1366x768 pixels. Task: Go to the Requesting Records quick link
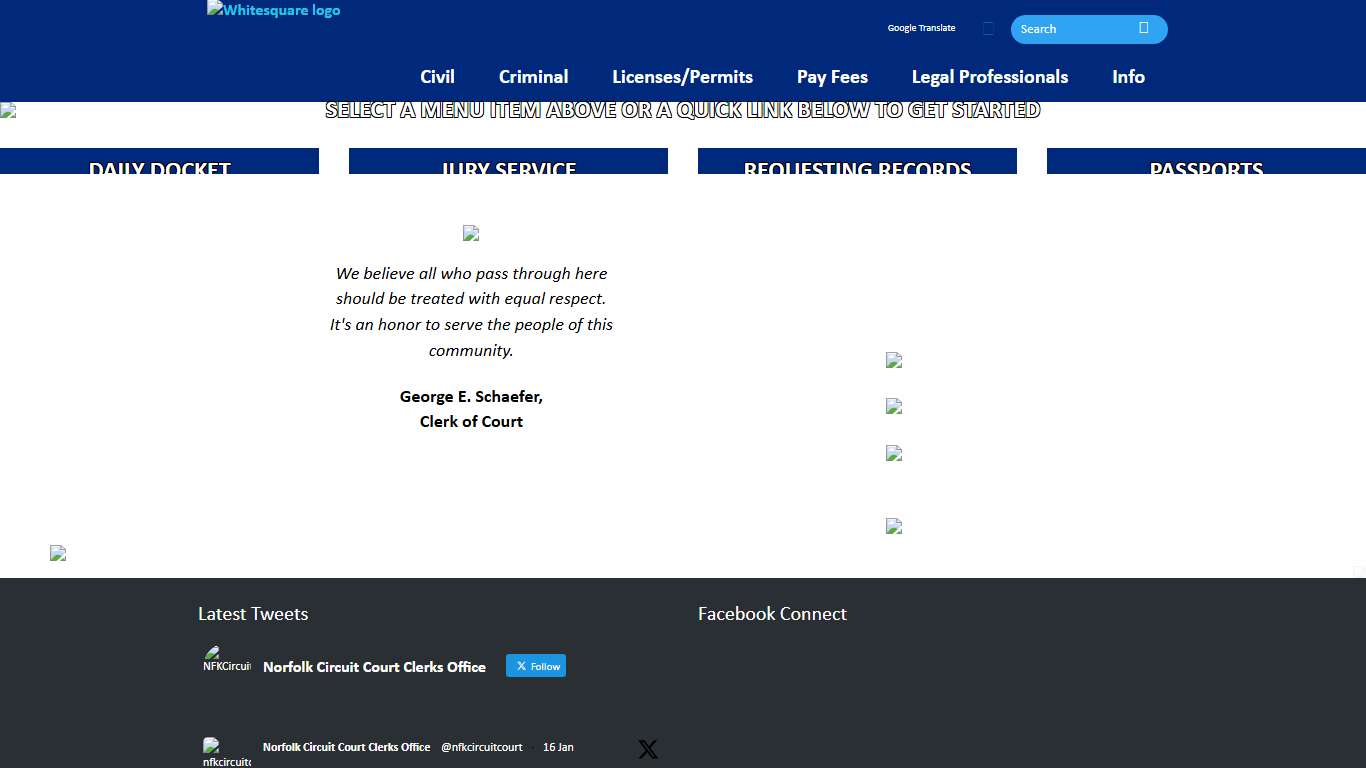(857, 163)
